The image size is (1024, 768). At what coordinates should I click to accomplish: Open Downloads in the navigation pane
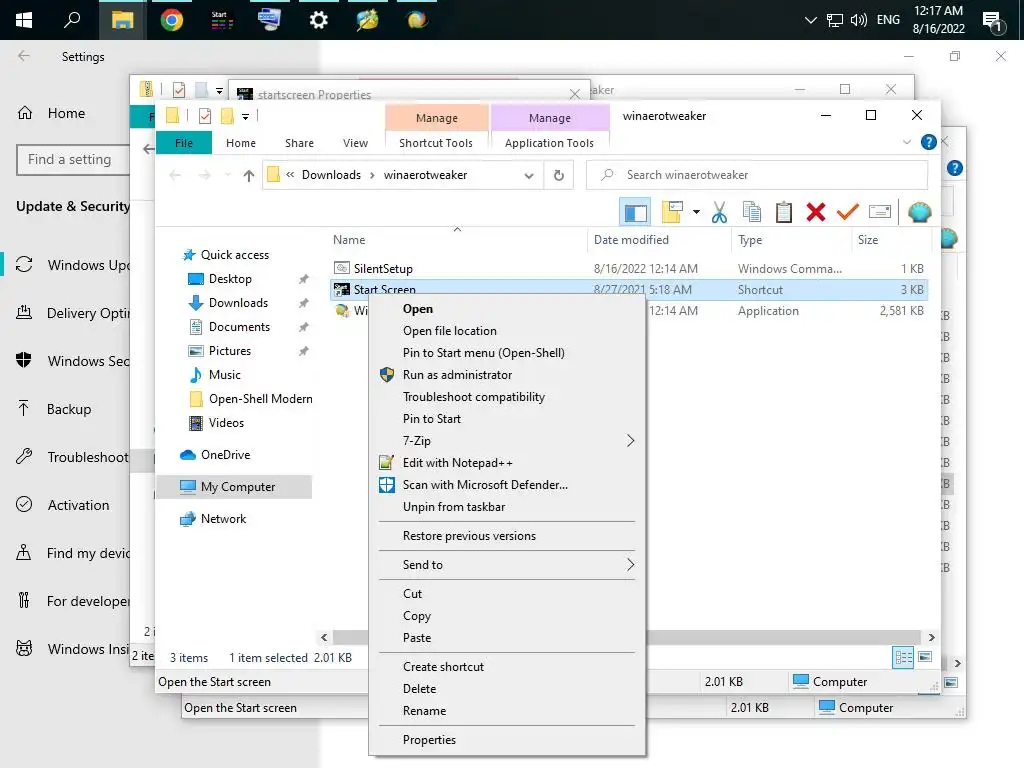pos(238,303)
